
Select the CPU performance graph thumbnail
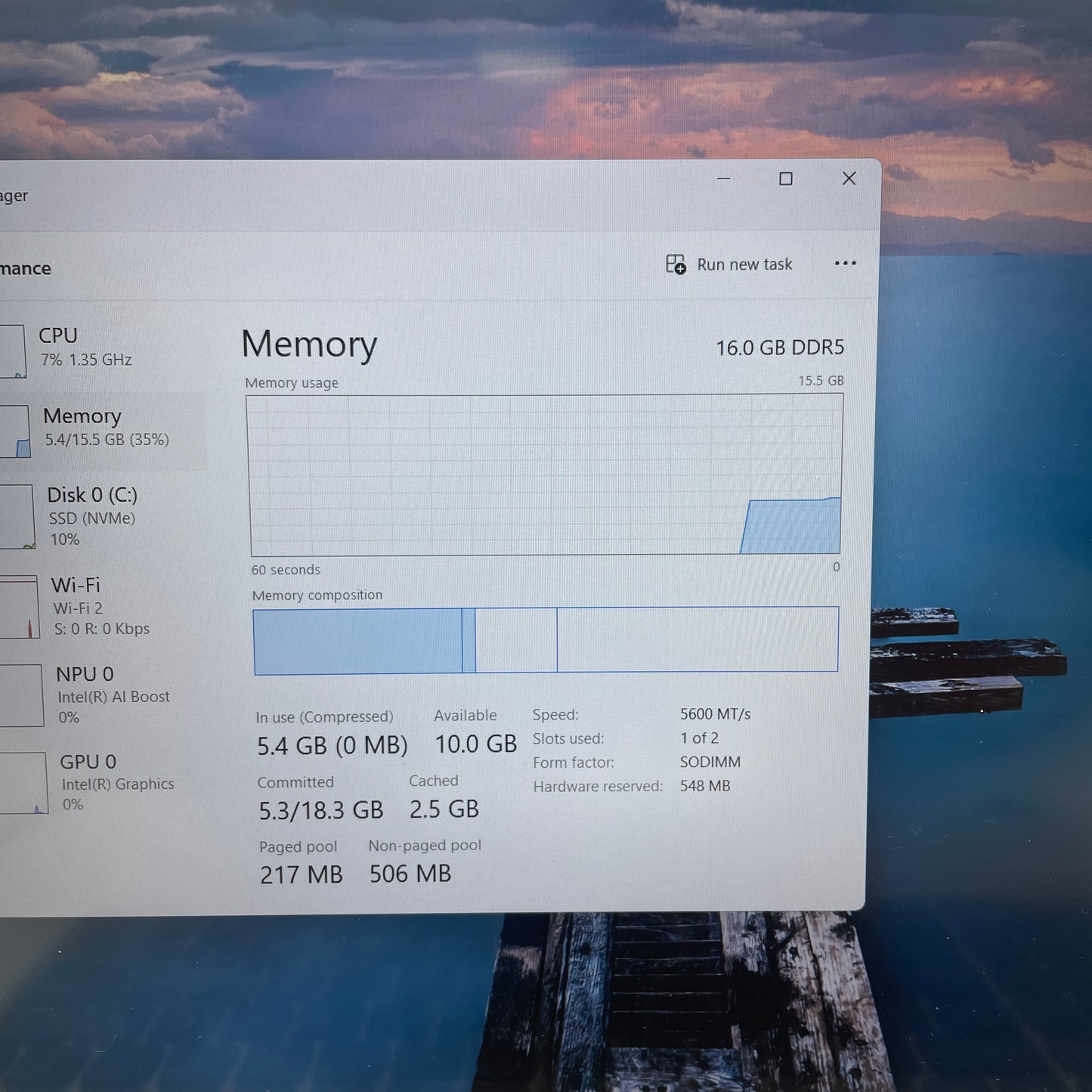point(13,351)
